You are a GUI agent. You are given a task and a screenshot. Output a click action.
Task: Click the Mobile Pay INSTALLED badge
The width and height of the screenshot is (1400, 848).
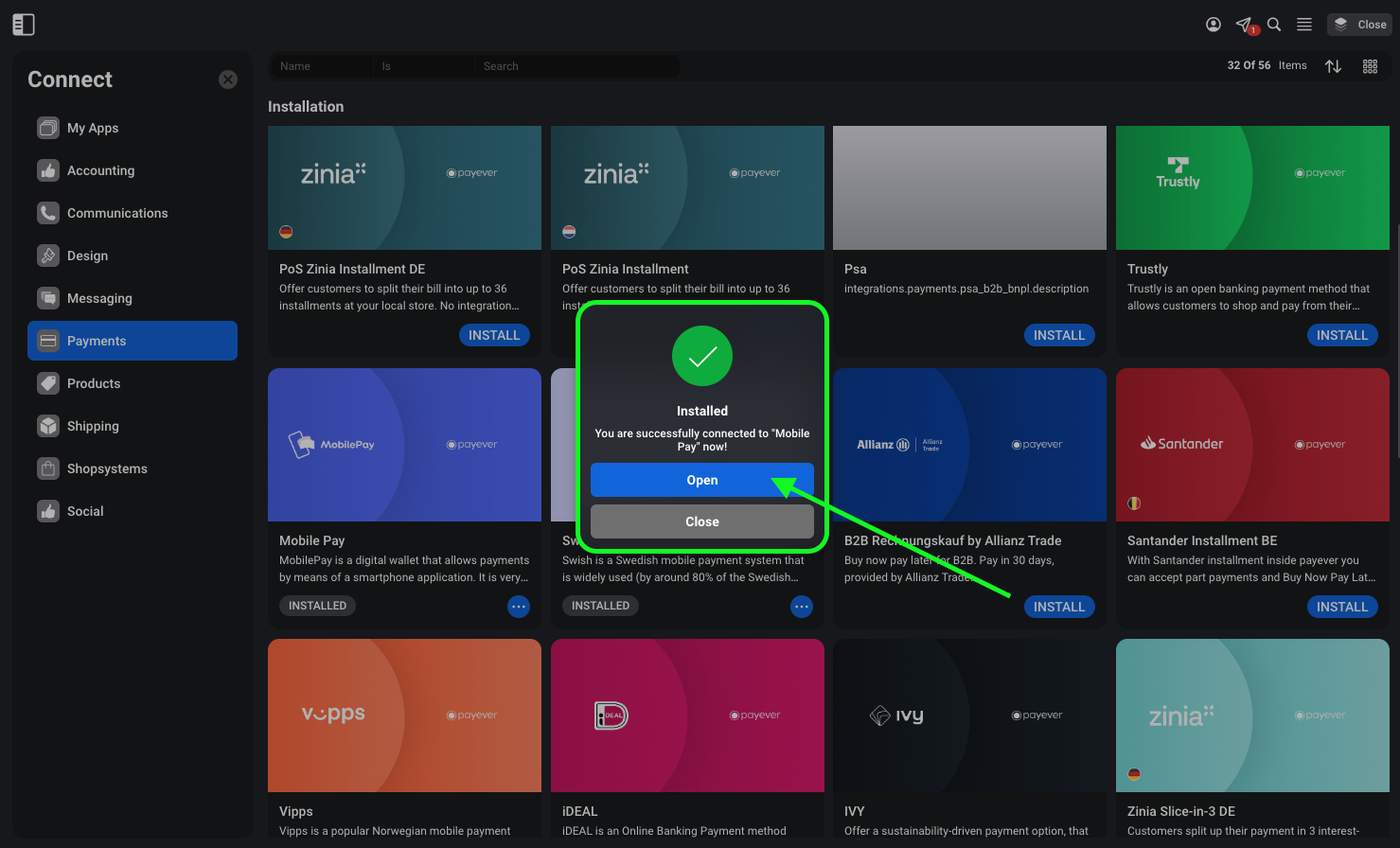coord(317,606)
